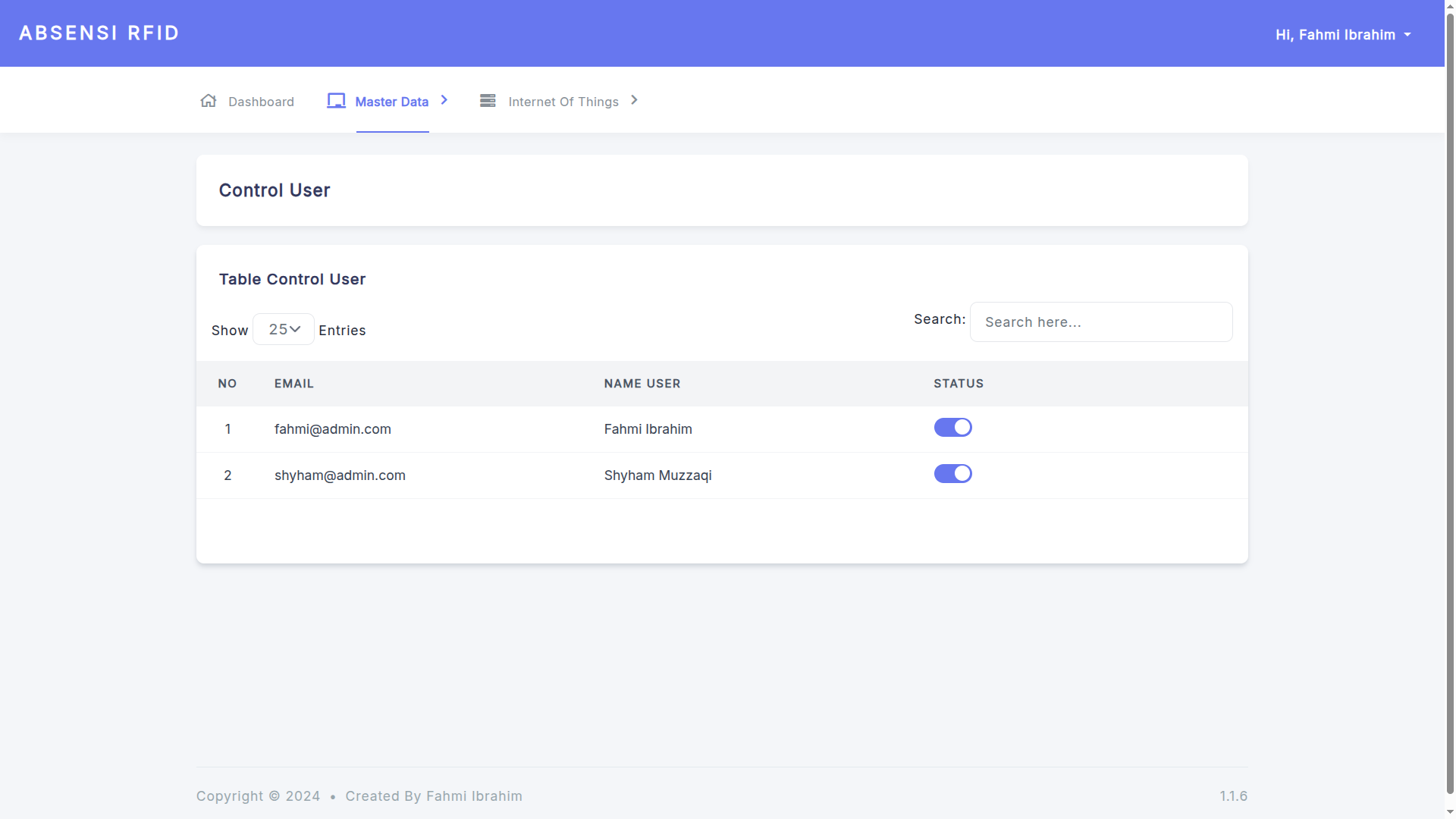Toggle status for fahmi@admin.com
This screenshot has height=819, width=1456.
point(952,428)
